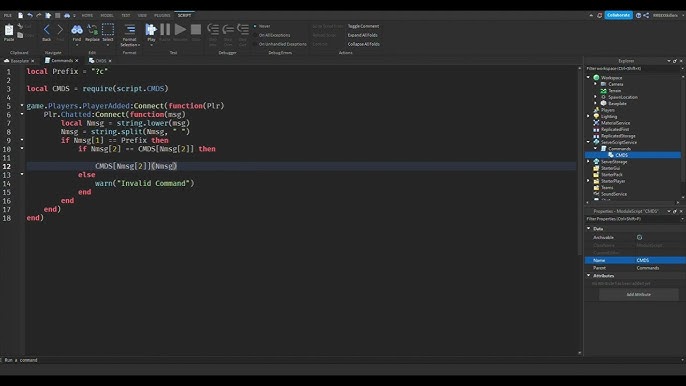Viewport: 686px width, 386px height.
Task: Click the undo arrow in top bar
Action: pyautogui.click(x=30, y=15)
